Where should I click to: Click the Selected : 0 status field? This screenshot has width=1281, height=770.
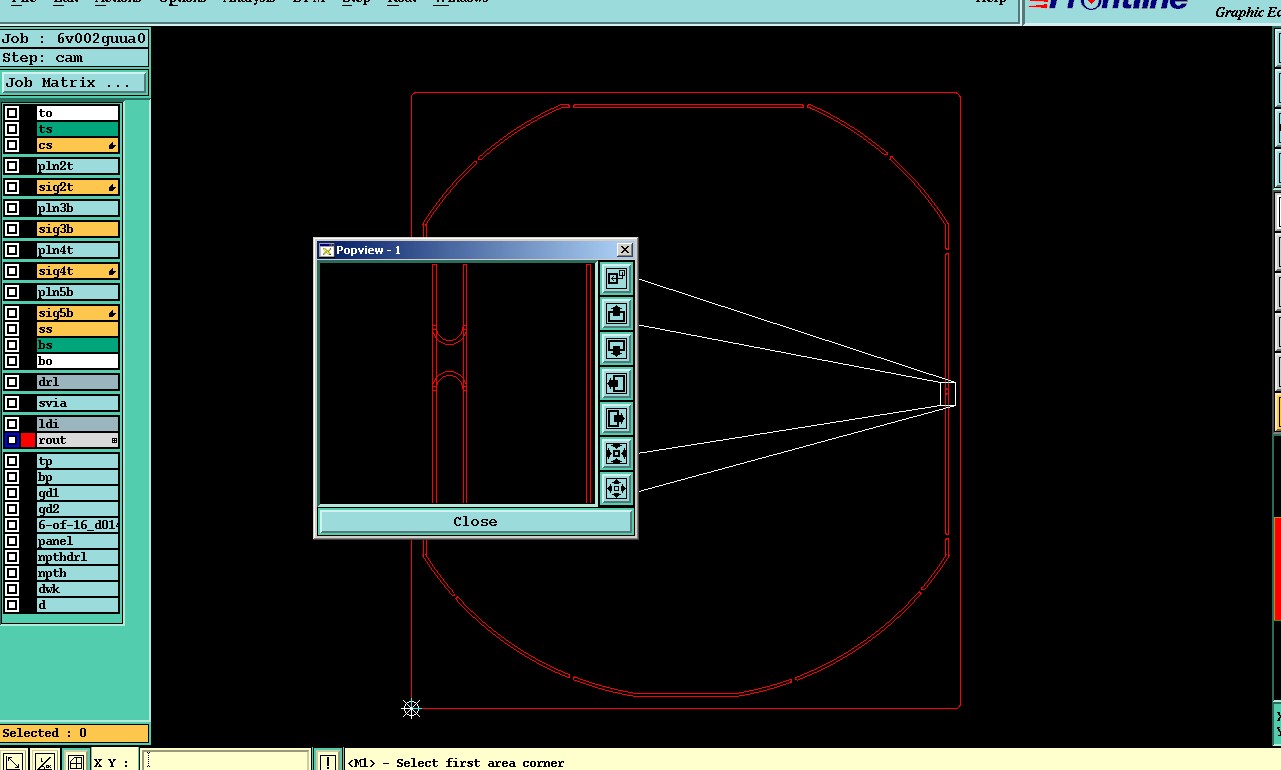click(x=74, y=733)
